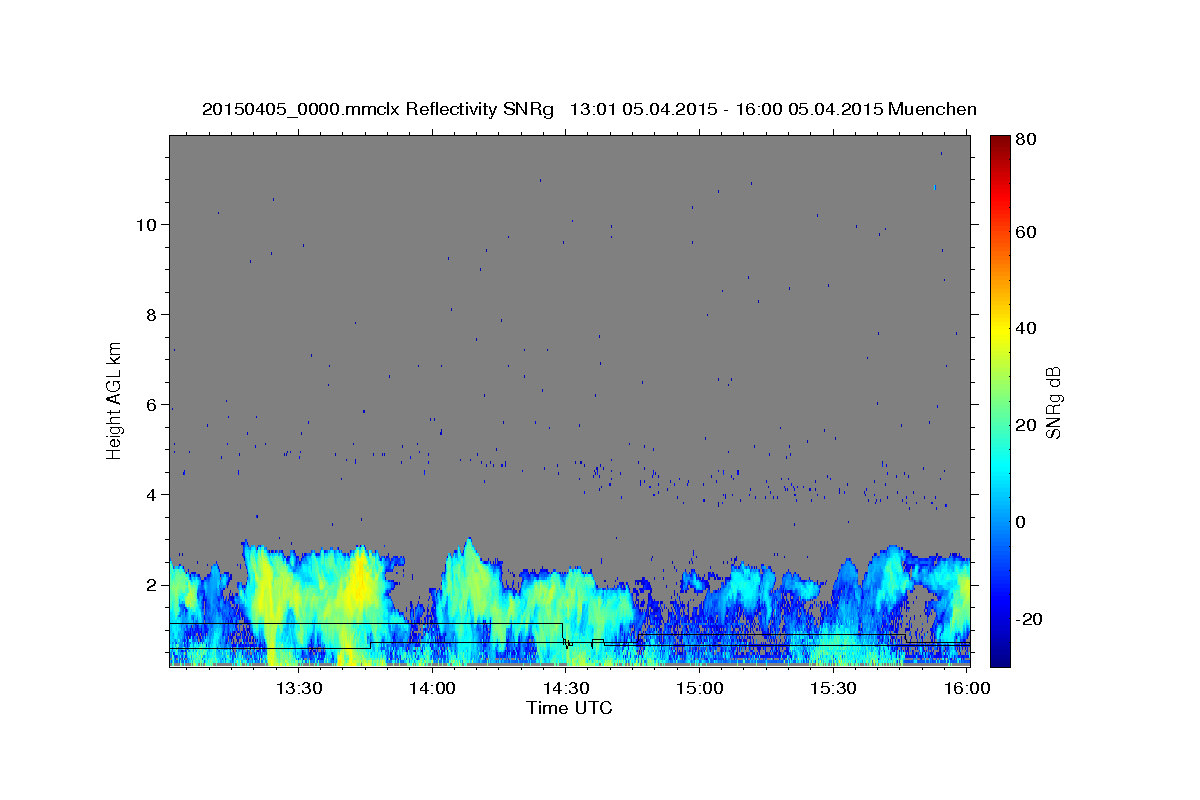Click the height tick label 10
This screenshot has width=1200, height=800.
[147, 224]
